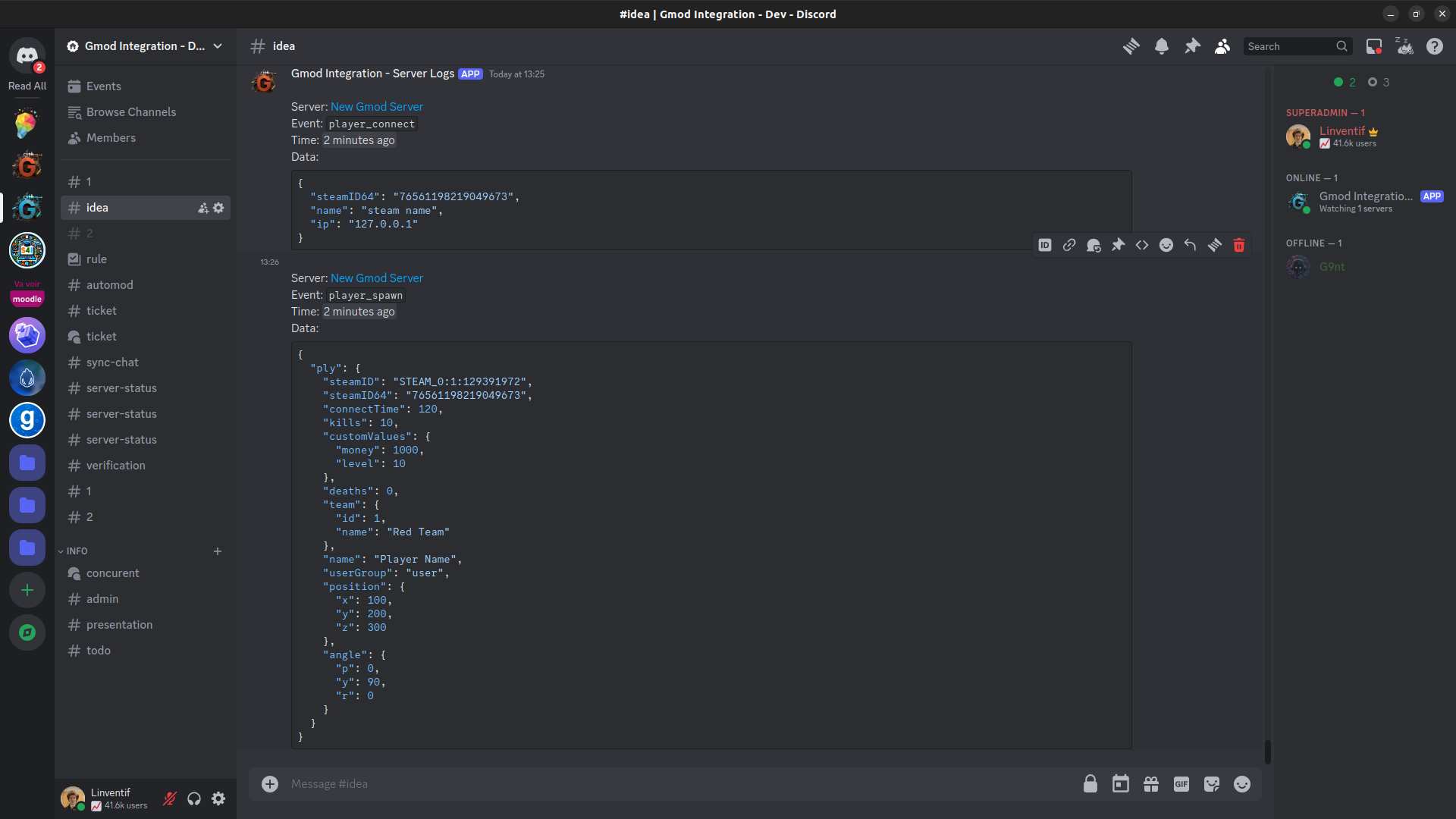Pin message icon in message toolbar
Image resolution: width=1456 pixels, height=819 pixels.
click(x=1118, y=245)
